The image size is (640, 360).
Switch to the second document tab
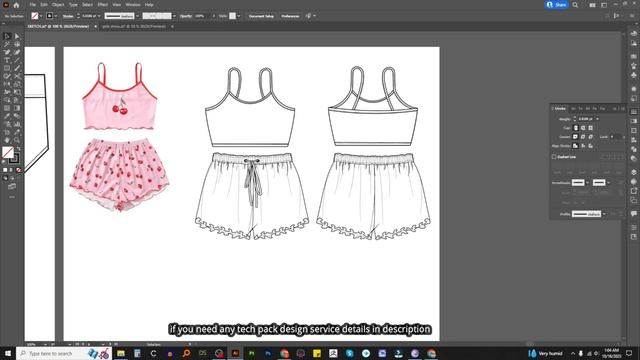pyautogui.click(x=134, y=26)
